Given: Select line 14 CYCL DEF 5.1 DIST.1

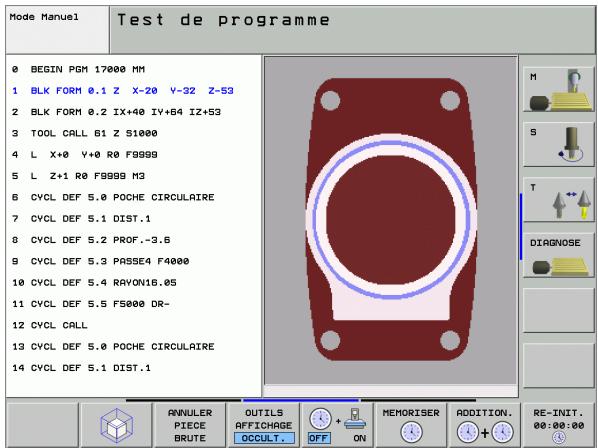Looking at the screenshot, I should tap(81, 368).
